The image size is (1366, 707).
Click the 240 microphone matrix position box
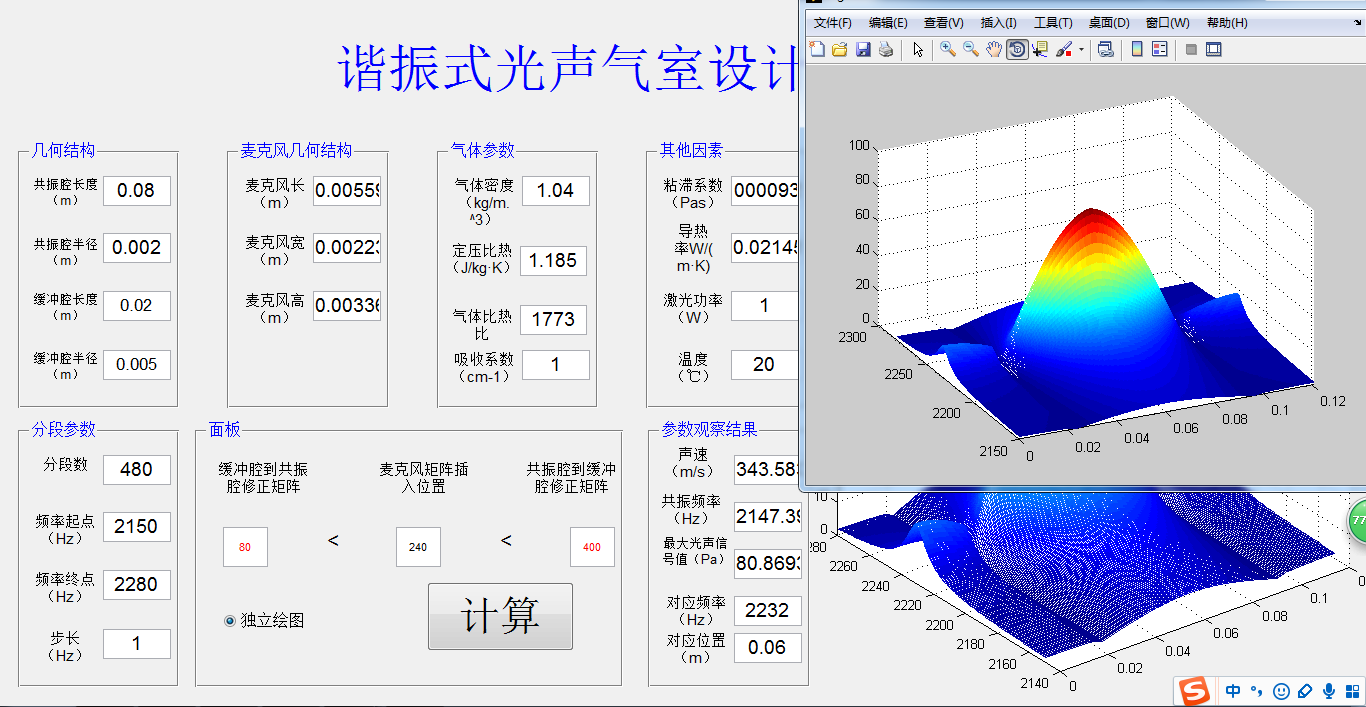pyautogui.click(x=418, y=547)
